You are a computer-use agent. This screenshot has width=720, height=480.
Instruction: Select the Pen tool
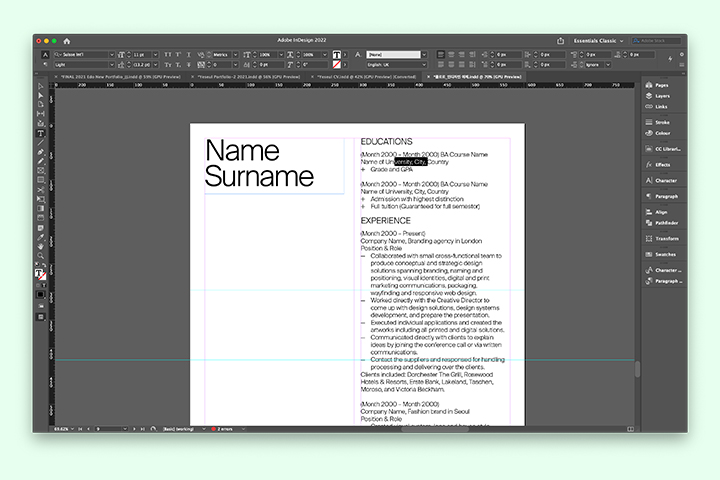click(40, 152)
